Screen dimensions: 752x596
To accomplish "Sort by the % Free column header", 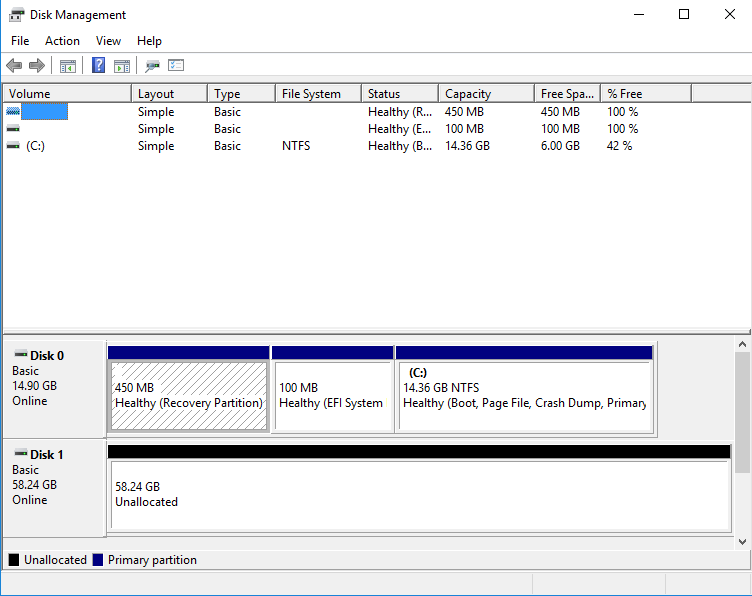I will (646, 93).
